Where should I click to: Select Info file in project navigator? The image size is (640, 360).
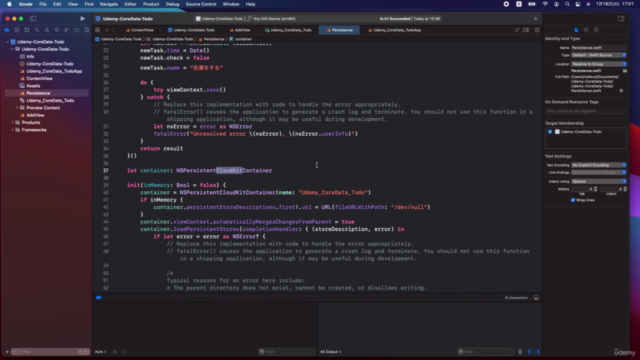pos(30,56)
